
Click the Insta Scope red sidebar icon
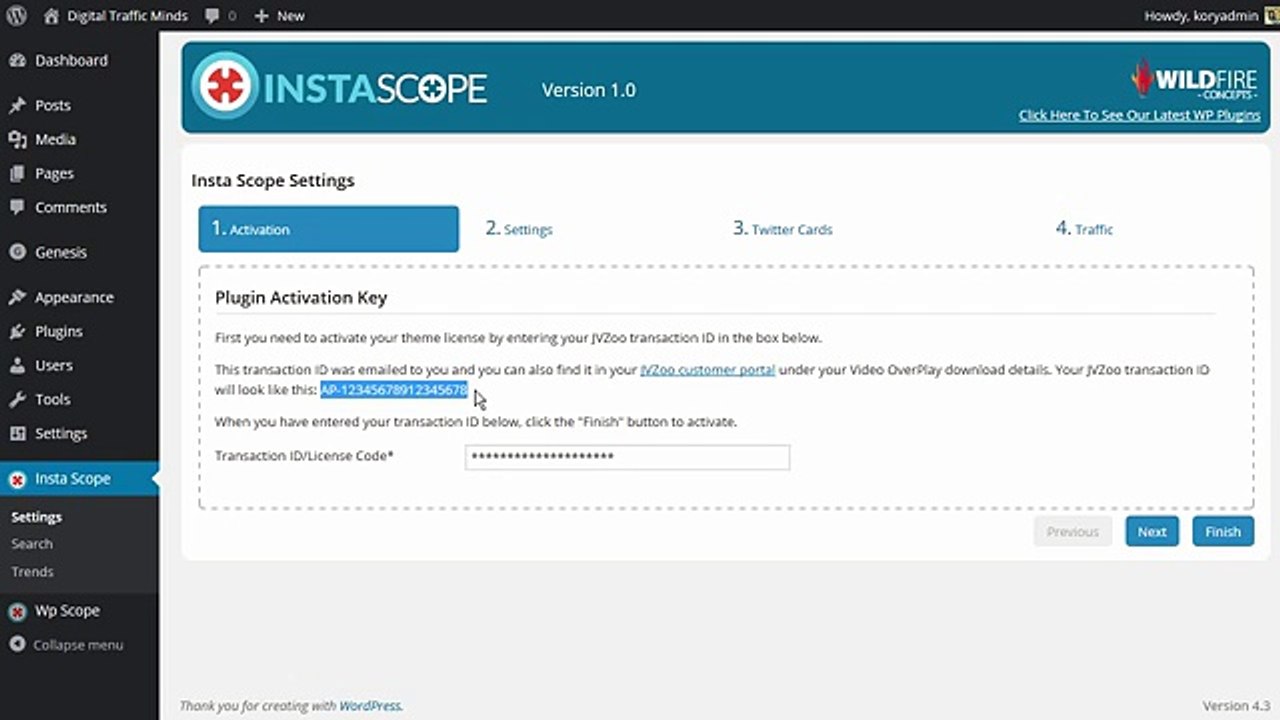pyautogui.click(x=17, y=479)
